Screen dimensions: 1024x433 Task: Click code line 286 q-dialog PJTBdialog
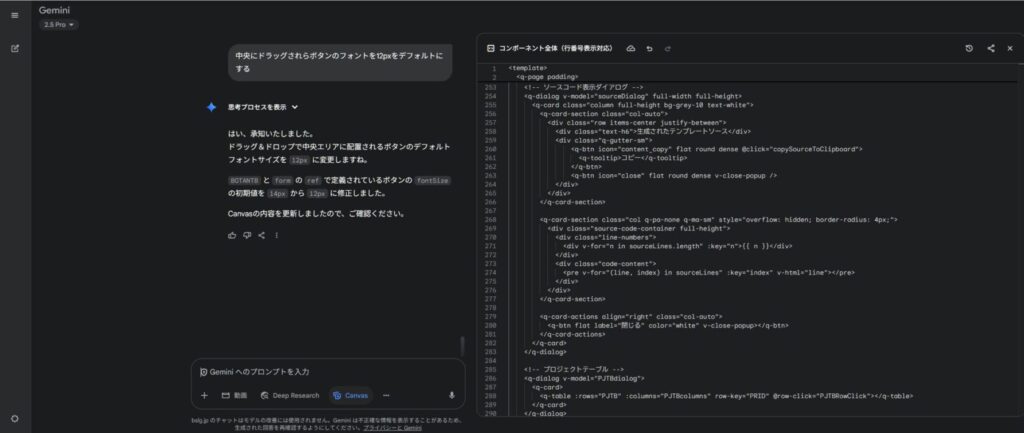coord(584,378)
